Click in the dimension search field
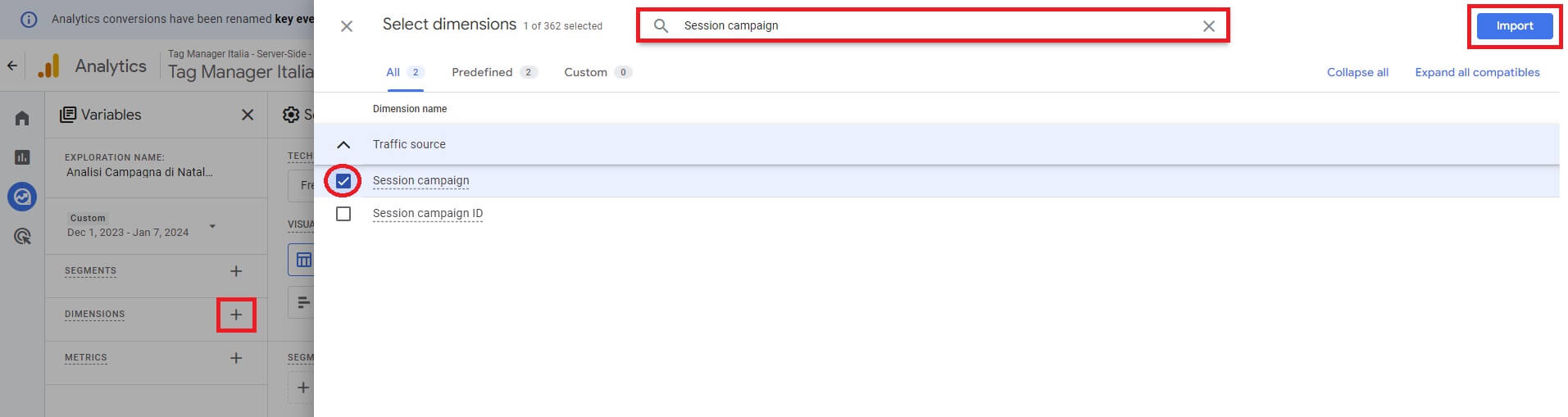The height and width of the screenshot is (417, 1568). tap(934, 26)
